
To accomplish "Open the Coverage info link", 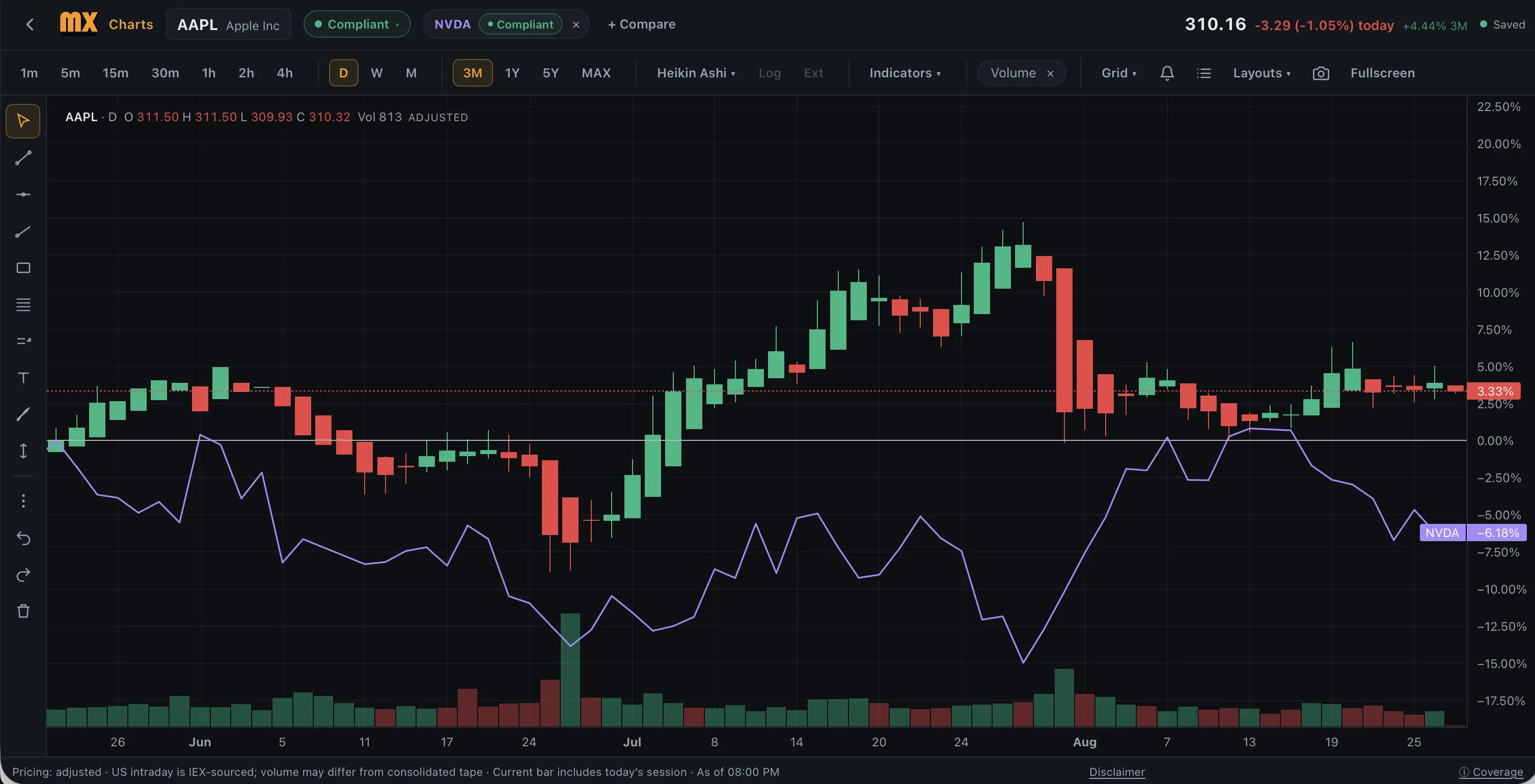I will click(1492, 772).
